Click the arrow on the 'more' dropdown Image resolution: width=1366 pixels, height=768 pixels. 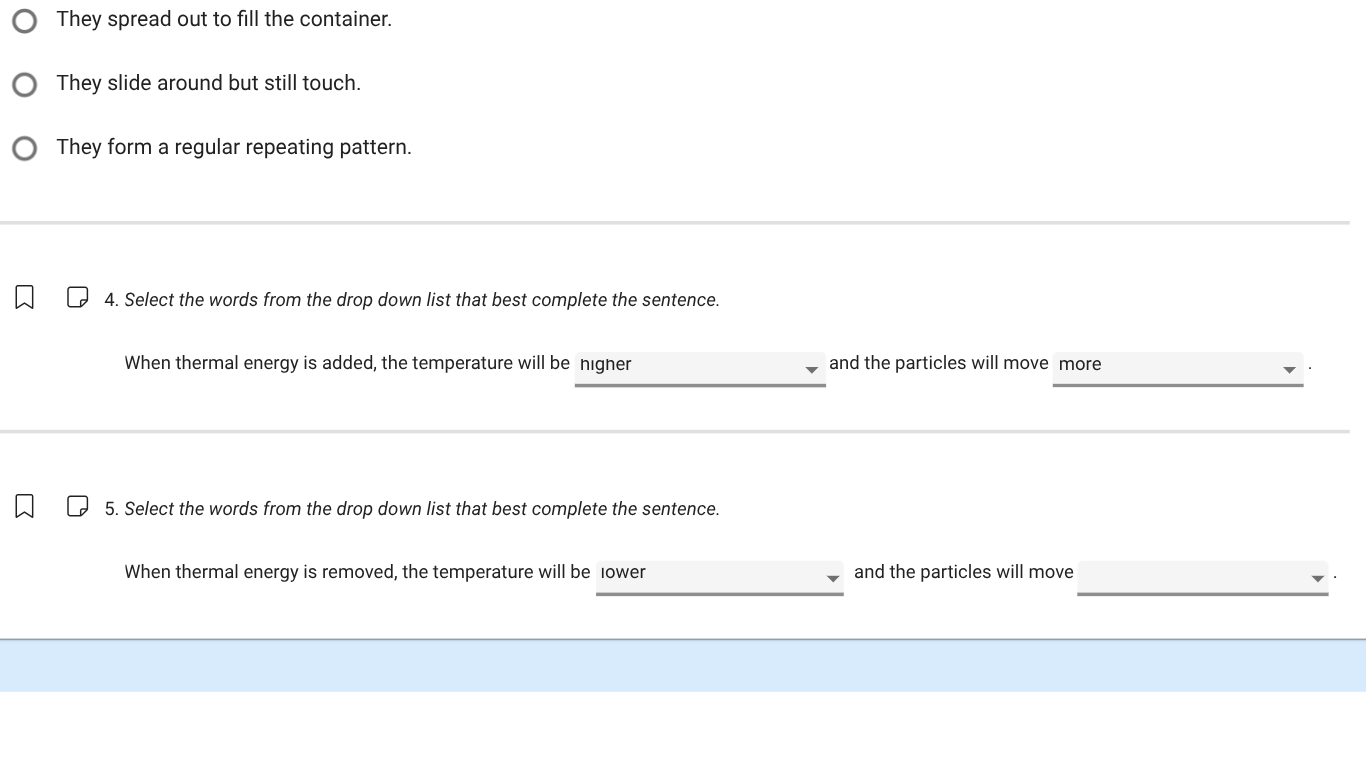[1289, 370]
